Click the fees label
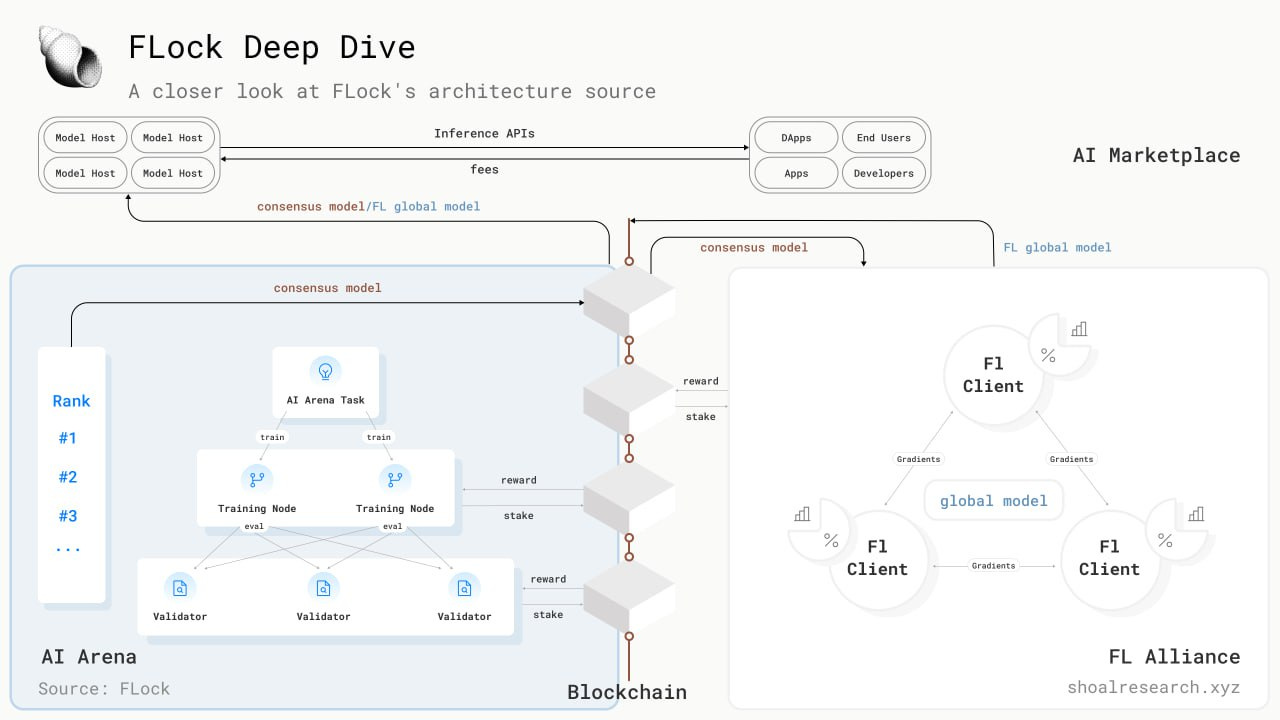 [484, 169]
